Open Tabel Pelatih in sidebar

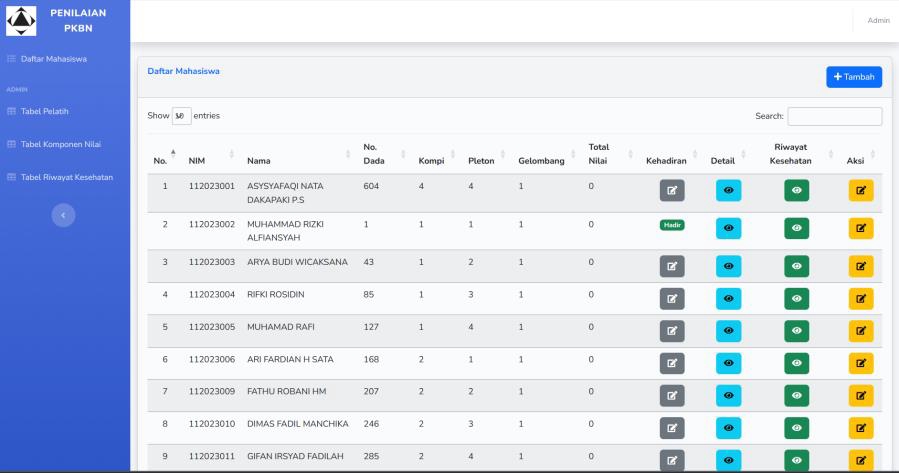click(44, 111)
